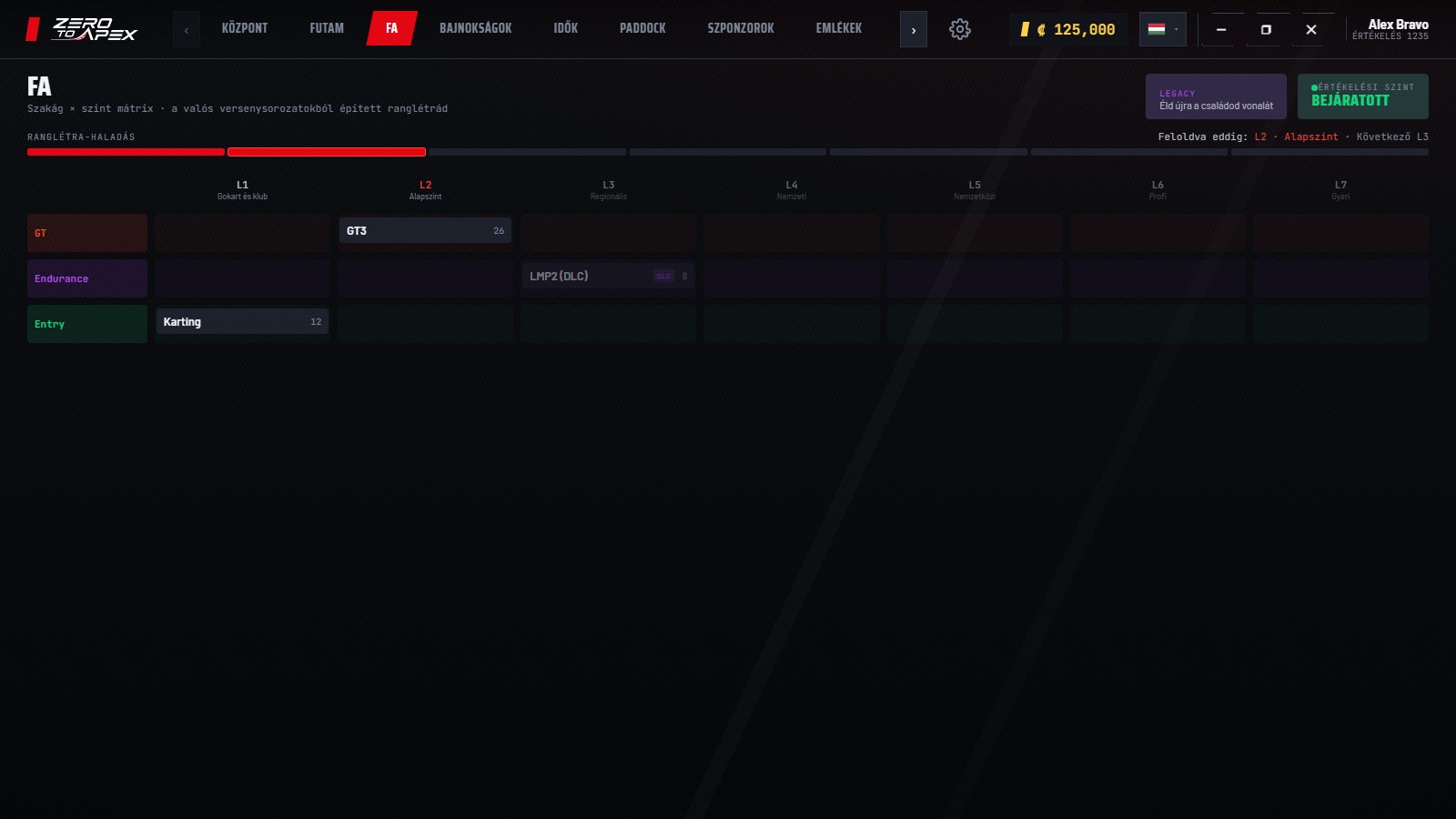Select the Karting series cell
The height and width of the screenshot is (819, 1456).
(x=242, y=322)
